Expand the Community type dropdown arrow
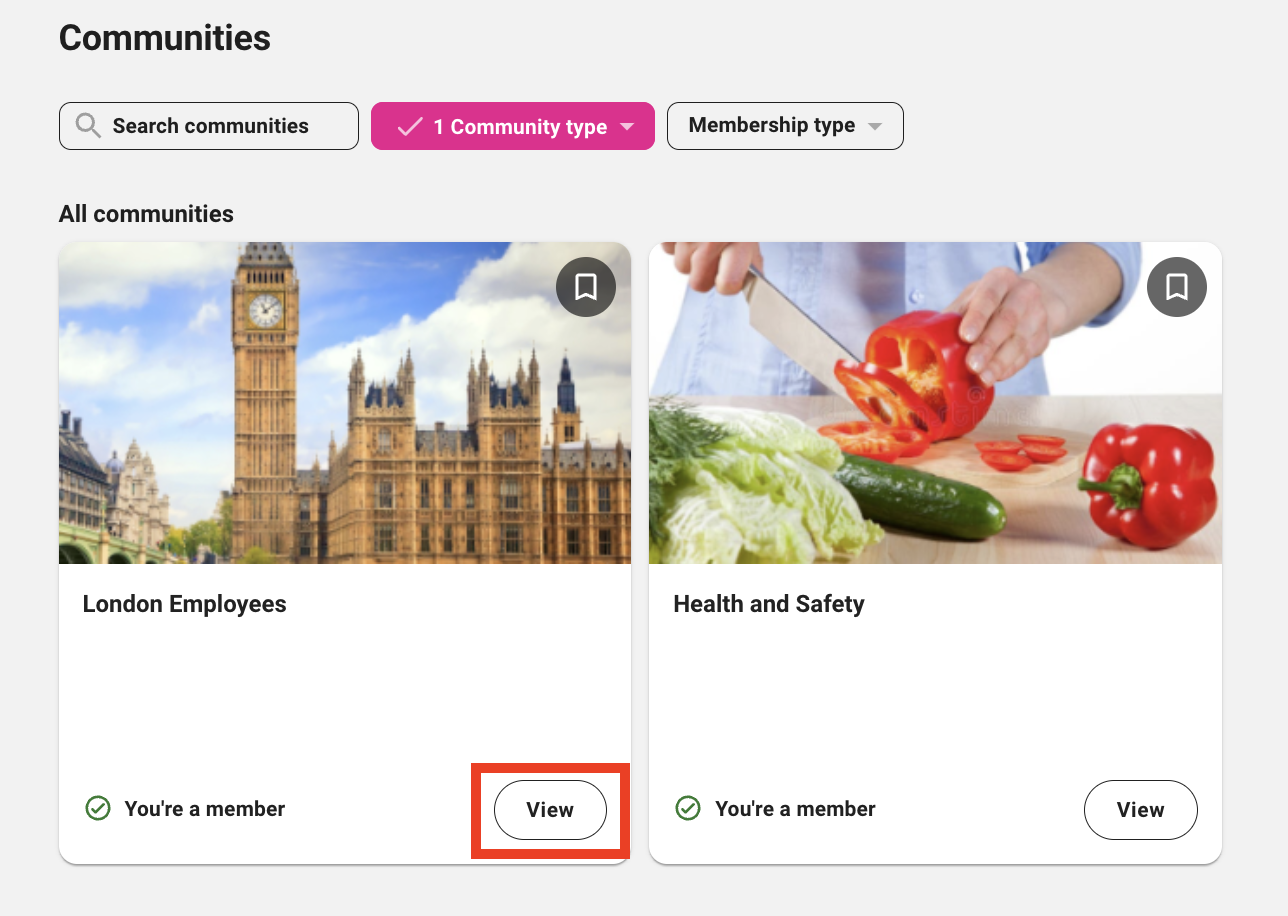1288x916 pixels. coord(627,127)
